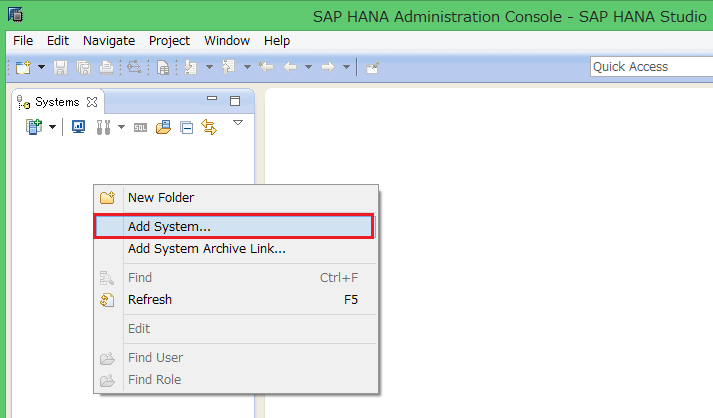The image size is (713, 418).
Task: Choose Add System Archive Link... entry
Action: pos(236,249)
